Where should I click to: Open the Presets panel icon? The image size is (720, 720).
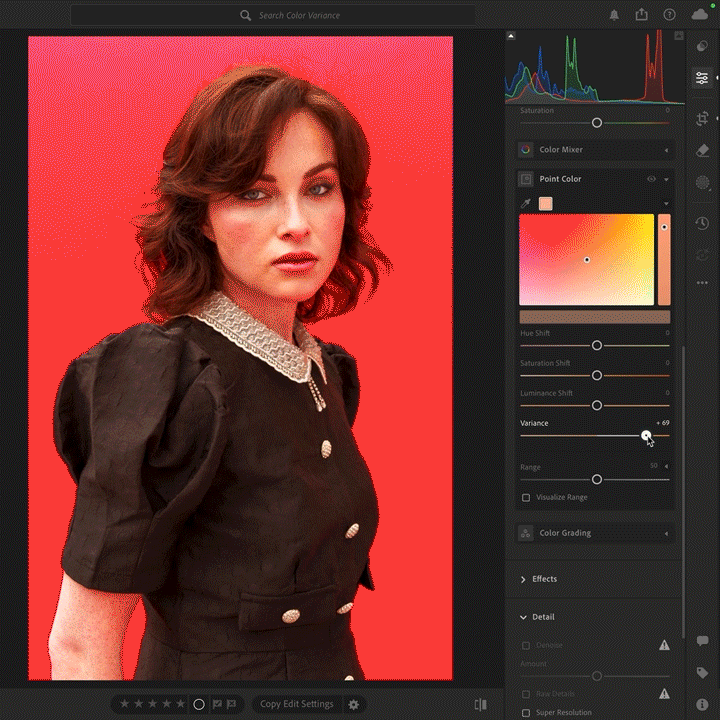[x=702, y=46]
